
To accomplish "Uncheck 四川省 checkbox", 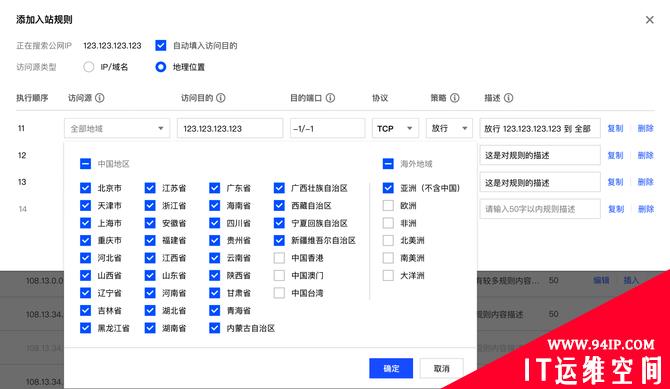I will click(x=215, y=223).
